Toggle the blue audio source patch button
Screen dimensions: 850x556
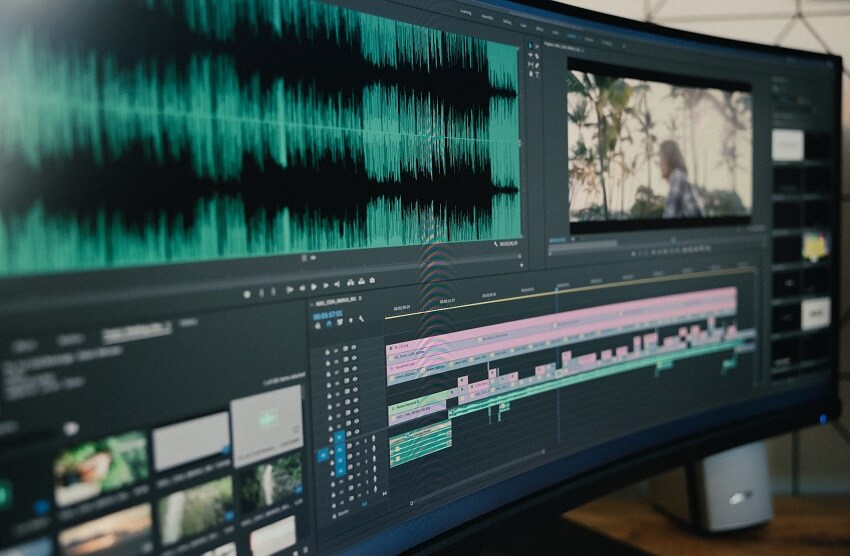click(323, 455)
